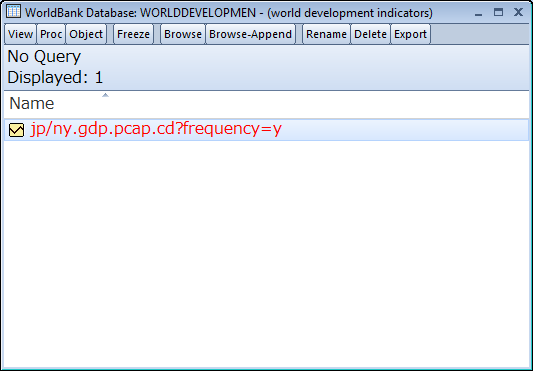Image resolution: width=533 pixels, height=371 pixels.
Task: Close the WorldBank Database window
Action: (518, 12)
